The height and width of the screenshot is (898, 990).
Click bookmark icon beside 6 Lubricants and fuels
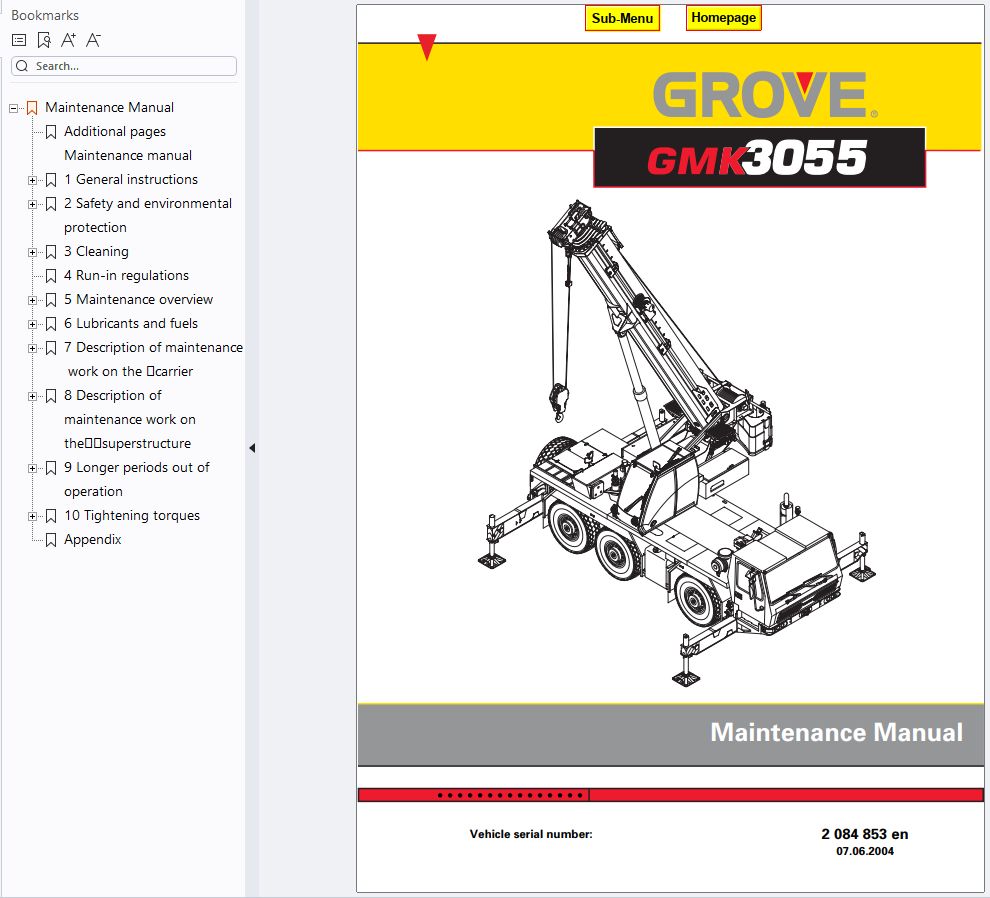[51, 324]
